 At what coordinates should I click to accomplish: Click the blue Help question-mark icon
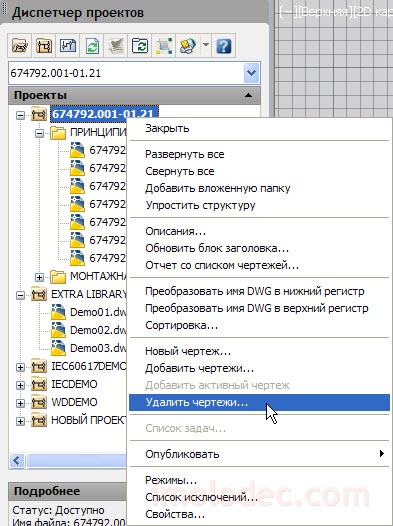[224, 45]
